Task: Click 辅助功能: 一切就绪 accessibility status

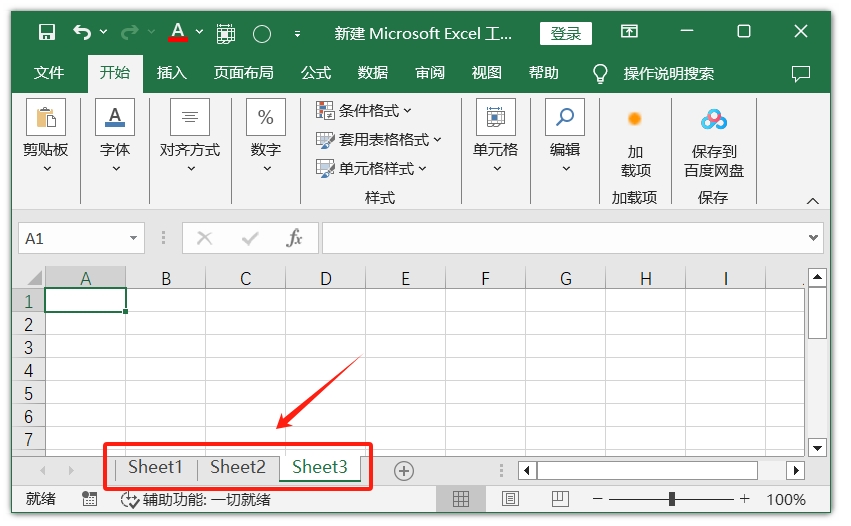Action: (x=195, y=499)
